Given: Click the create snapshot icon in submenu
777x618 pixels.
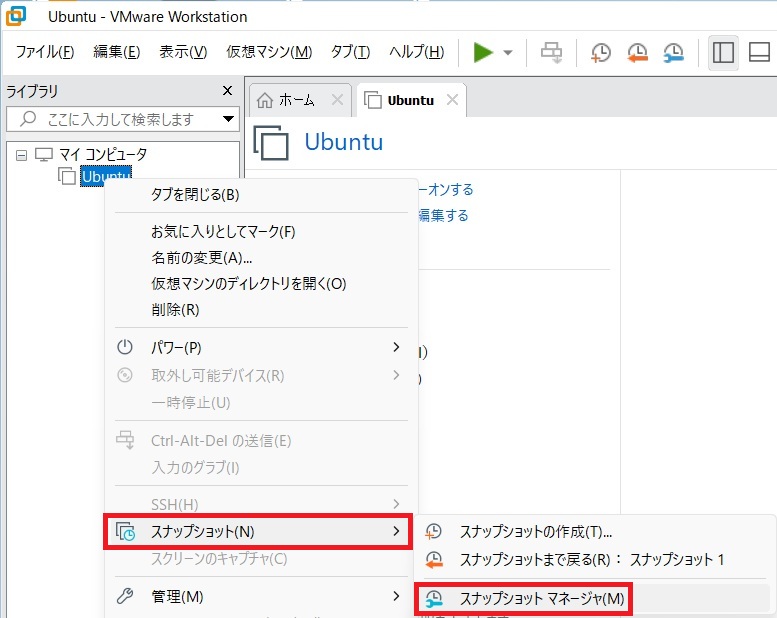Looking at the screenshot, I should tap(434, 532).
